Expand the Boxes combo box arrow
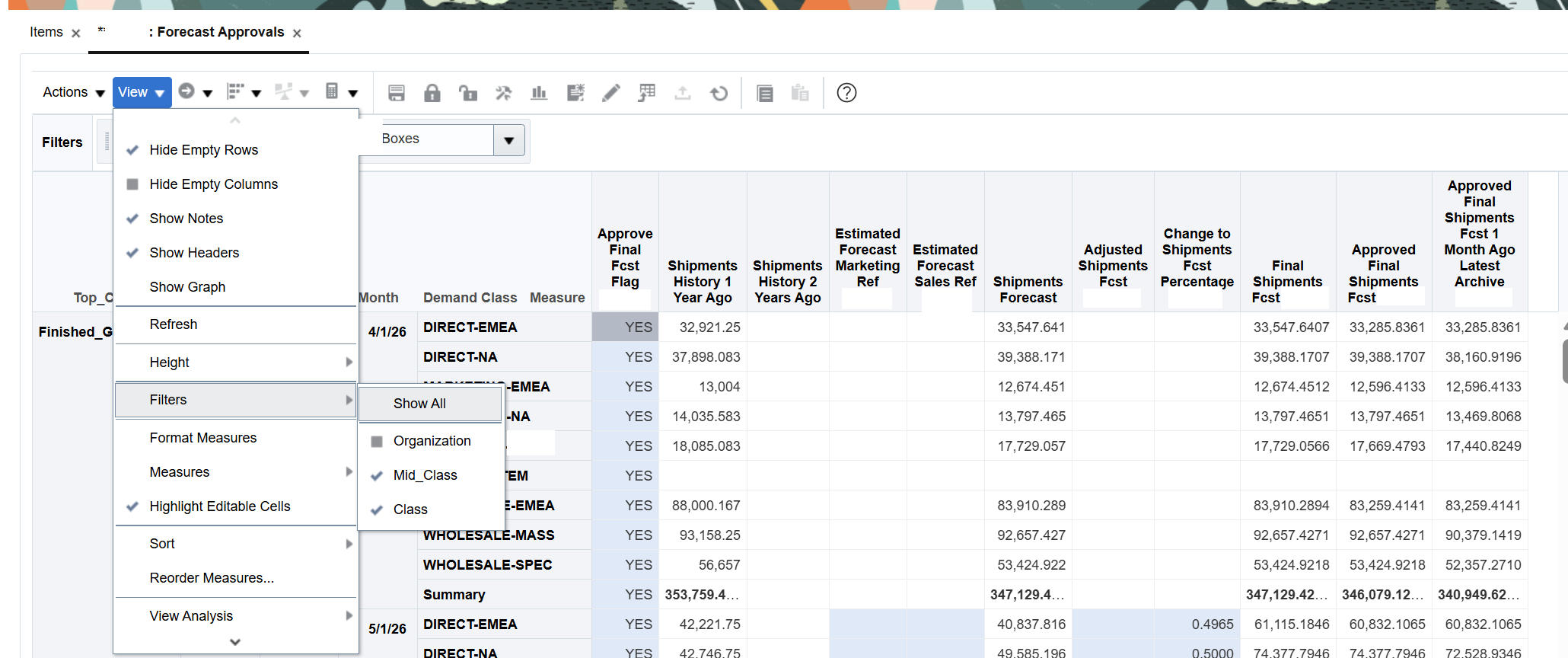The image size is (1568, 658). tap(508, 140)
